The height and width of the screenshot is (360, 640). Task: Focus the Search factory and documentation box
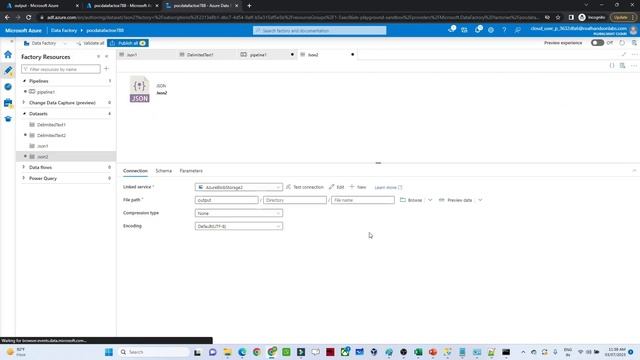320,30
